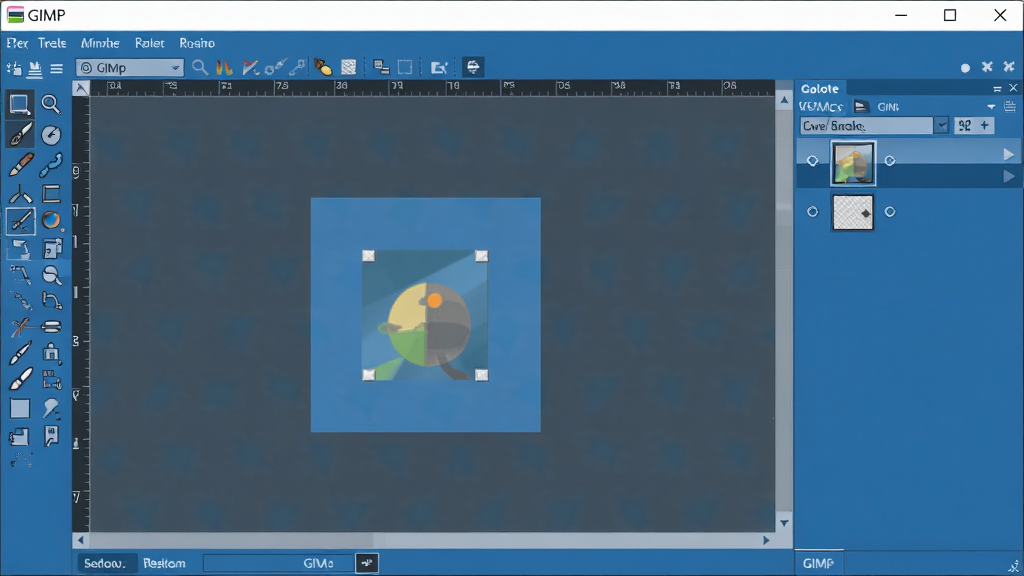1024x576 pixels.
Task: Open the Galate panel tab dropdown arrow
Action: [x=991, y=106]
